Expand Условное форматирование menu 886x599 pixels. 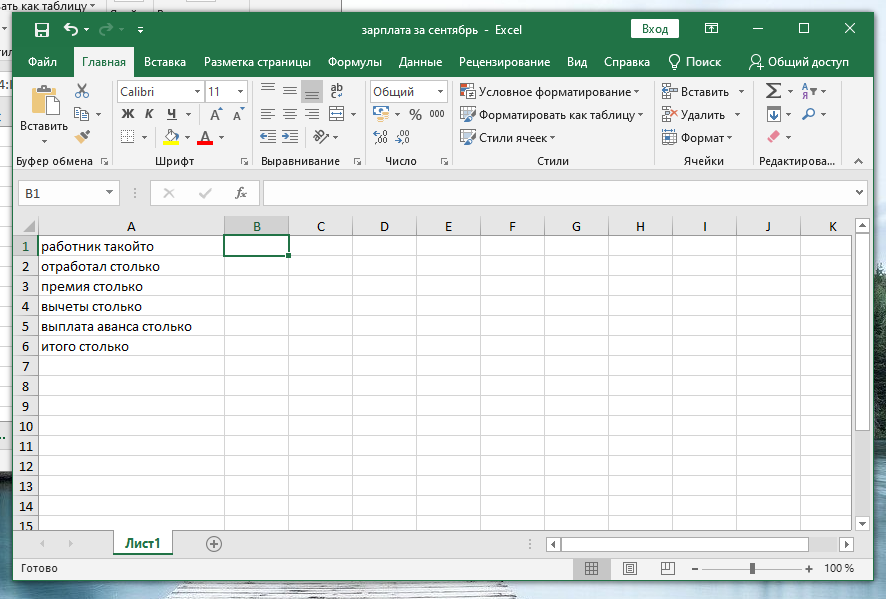tap(549, 92)
